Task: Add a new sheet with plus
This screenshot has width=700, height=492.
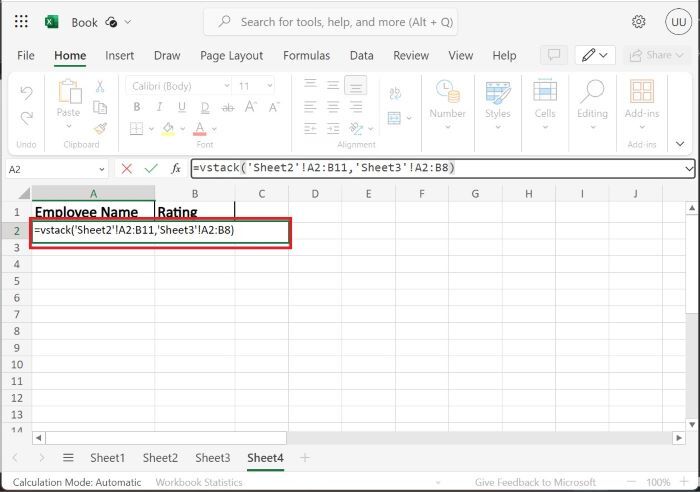Action: click(x=305, y=458)
